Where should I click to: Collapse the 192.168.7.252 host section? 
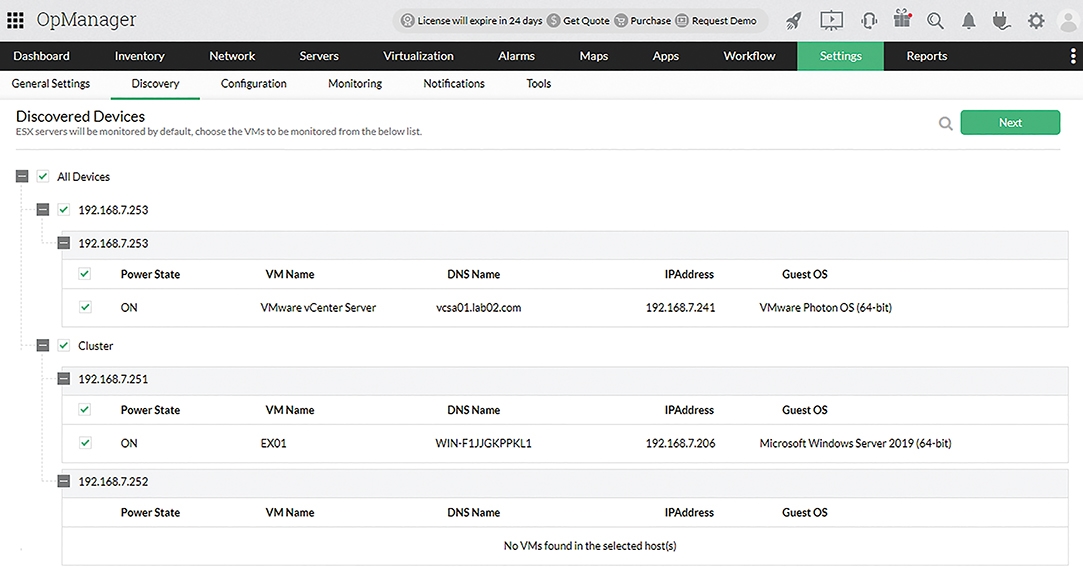(x=64, y=481)
